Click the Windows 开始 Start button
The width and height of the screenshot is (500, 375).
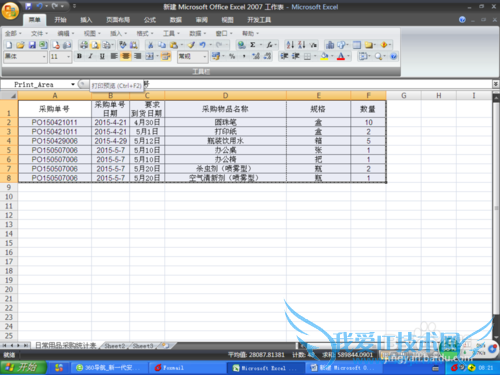tap(23, 368)
